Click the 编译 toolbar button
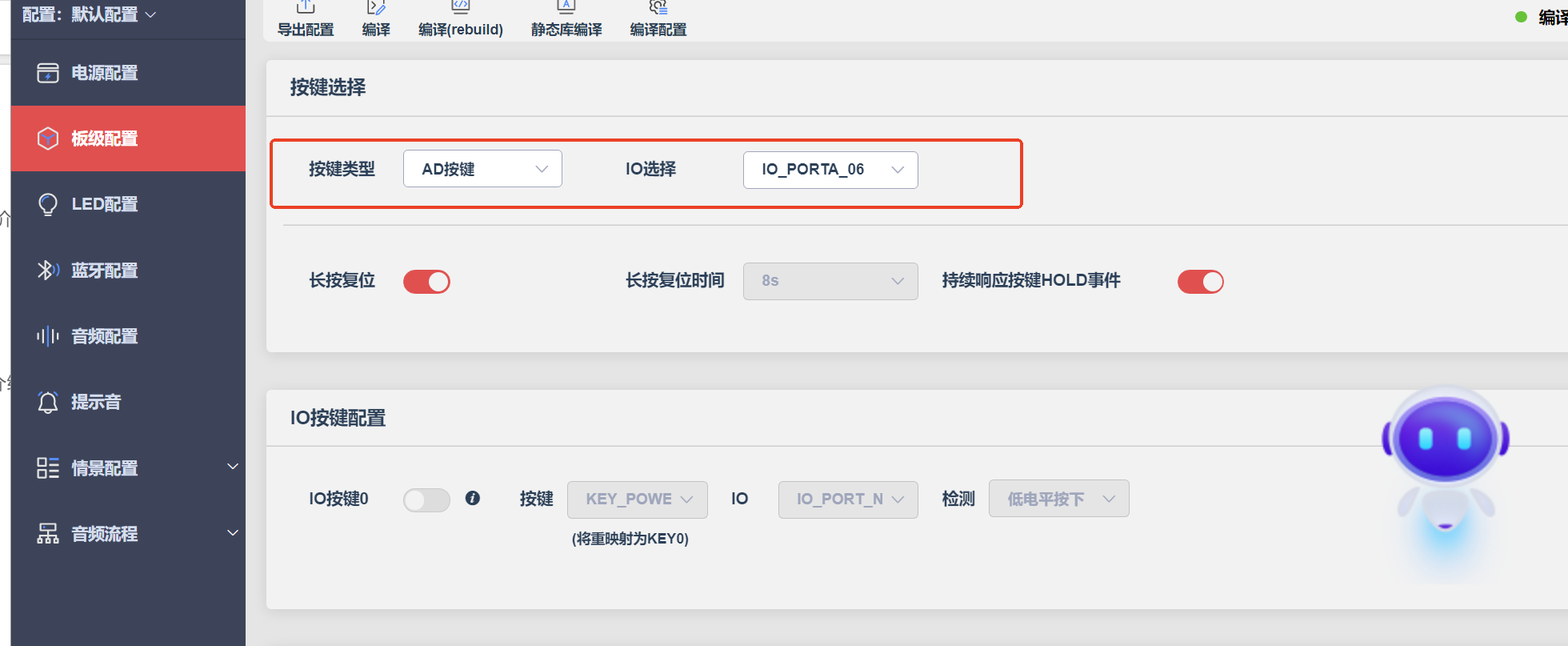The width and height of the screenshot is (1568, 646). 376,19
